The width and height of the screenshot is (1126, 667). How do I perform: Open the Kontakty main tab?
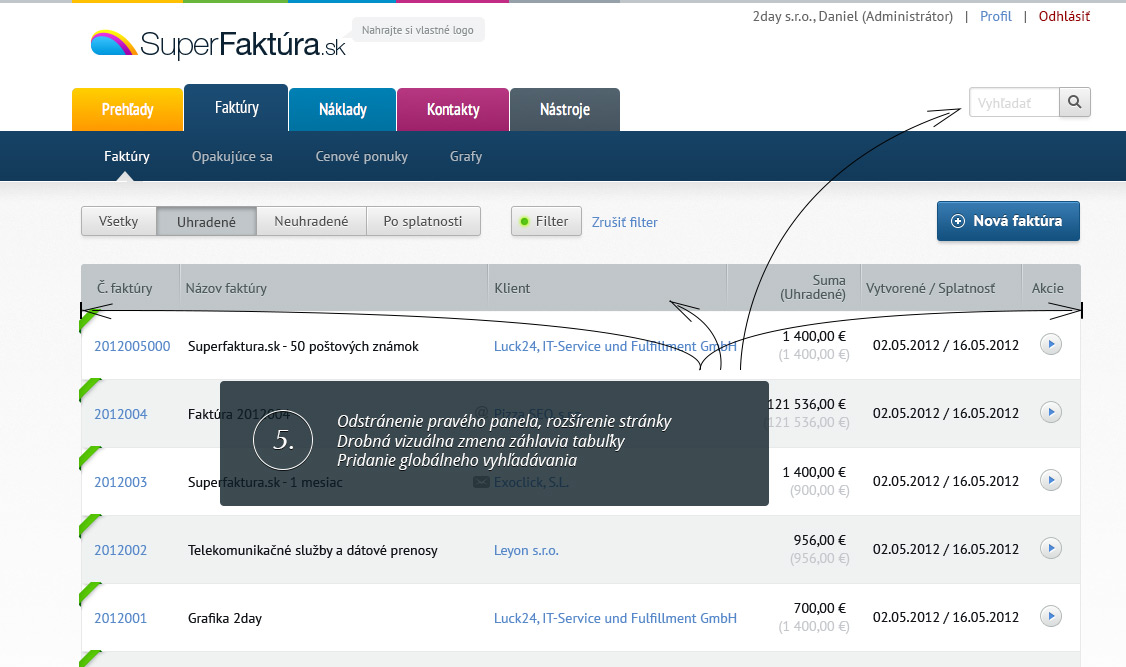tap(452, 109)
